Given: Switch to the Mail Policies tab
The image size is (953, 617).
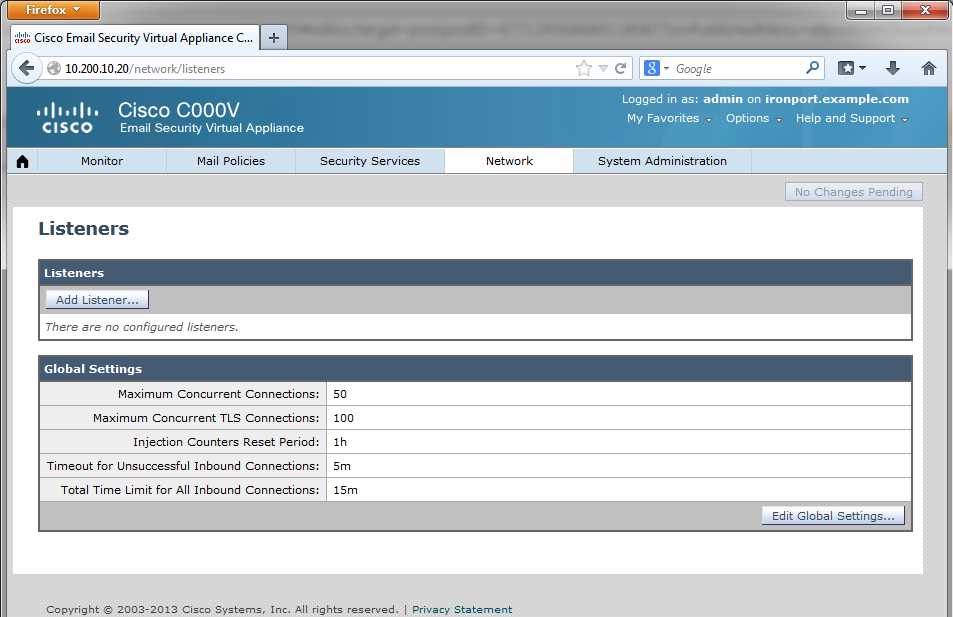Looking at the screenshot, I should tap(230, 160).
